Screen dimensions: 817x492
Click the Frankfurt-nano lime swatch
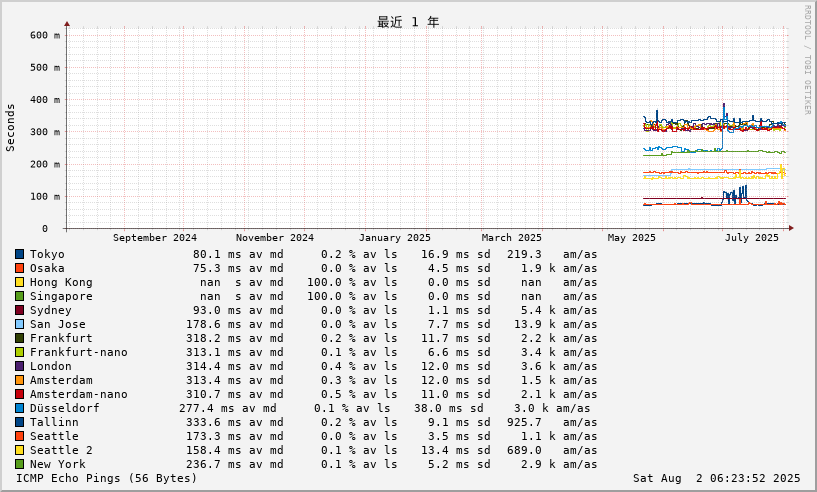tap(19, 352)
